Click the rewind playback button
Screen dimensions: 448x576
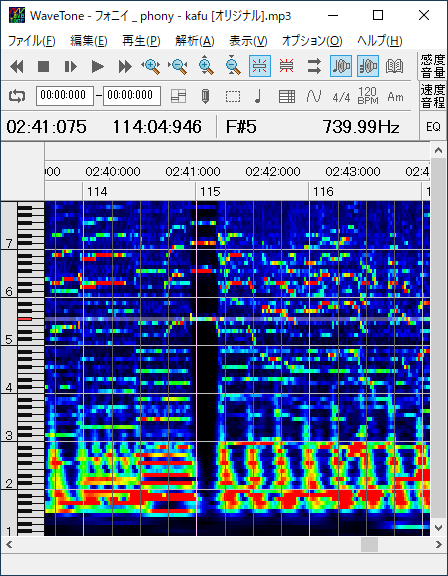(x=17, y=66)
